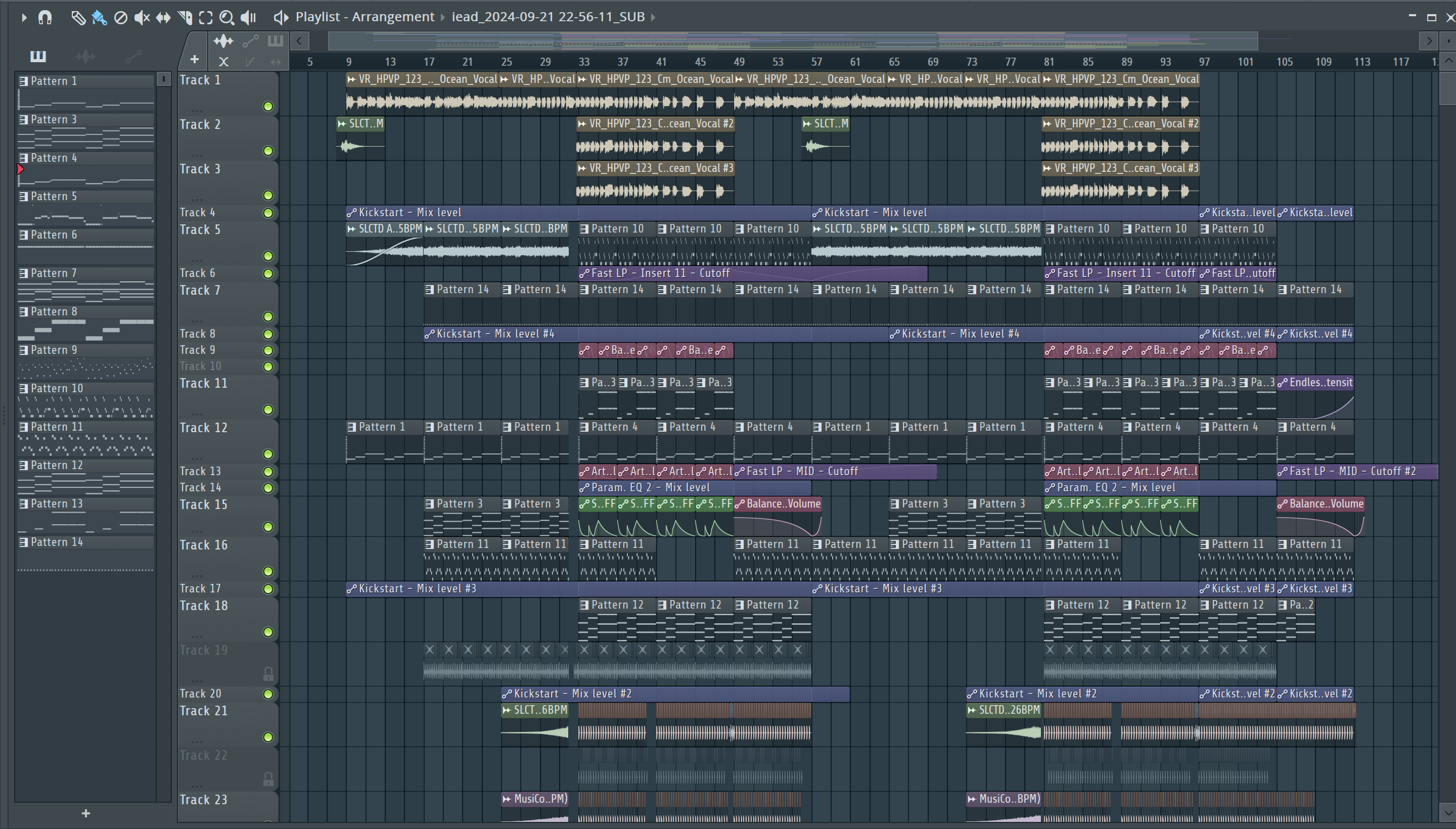Click the picker panel scrollbar handle
This screenshot has width=1456, height=829.
[163, 78]
